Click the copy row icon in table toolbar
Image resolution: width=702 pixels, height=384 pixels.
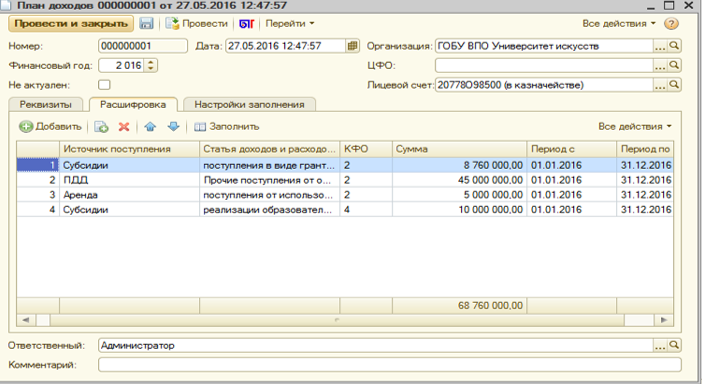(101, 127)
